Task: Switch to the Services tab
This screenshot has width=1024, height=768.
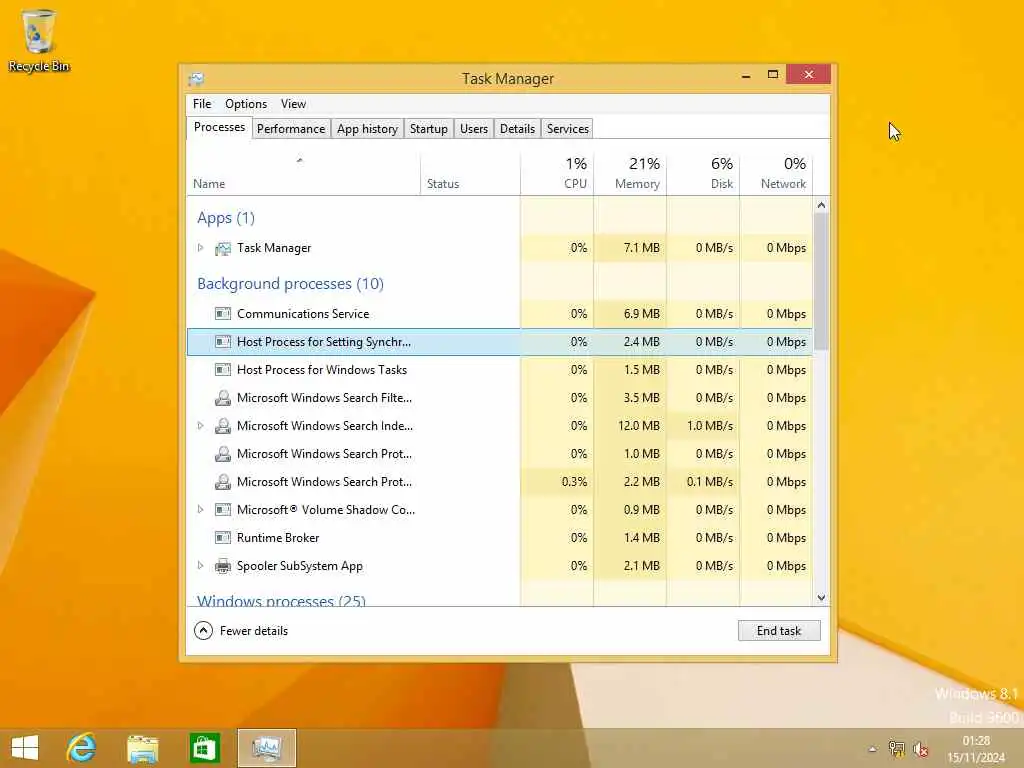Action: (568, 129)
